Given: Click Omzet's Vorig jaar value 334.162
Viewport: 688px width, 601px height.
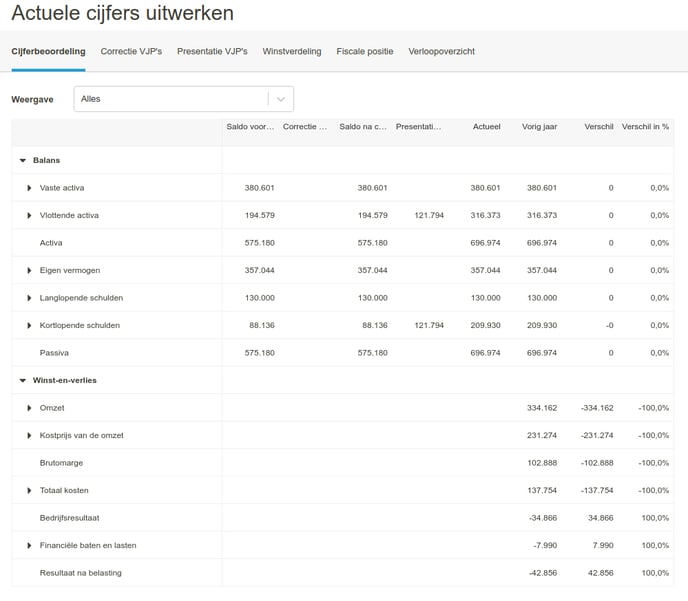Looking at the screenshot, I should click(x=542, y=408).
